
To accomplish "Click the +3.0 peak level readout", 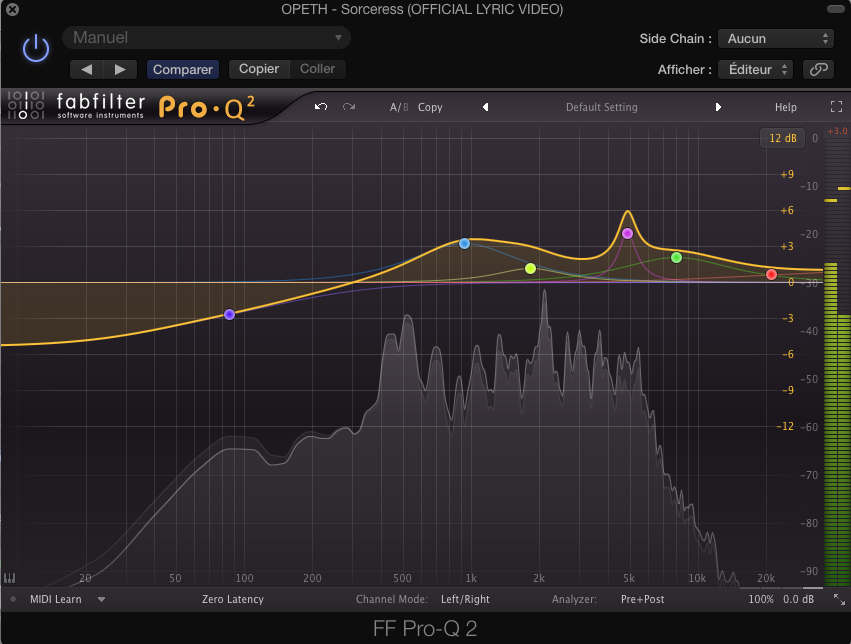I will (x=837, y=131).
